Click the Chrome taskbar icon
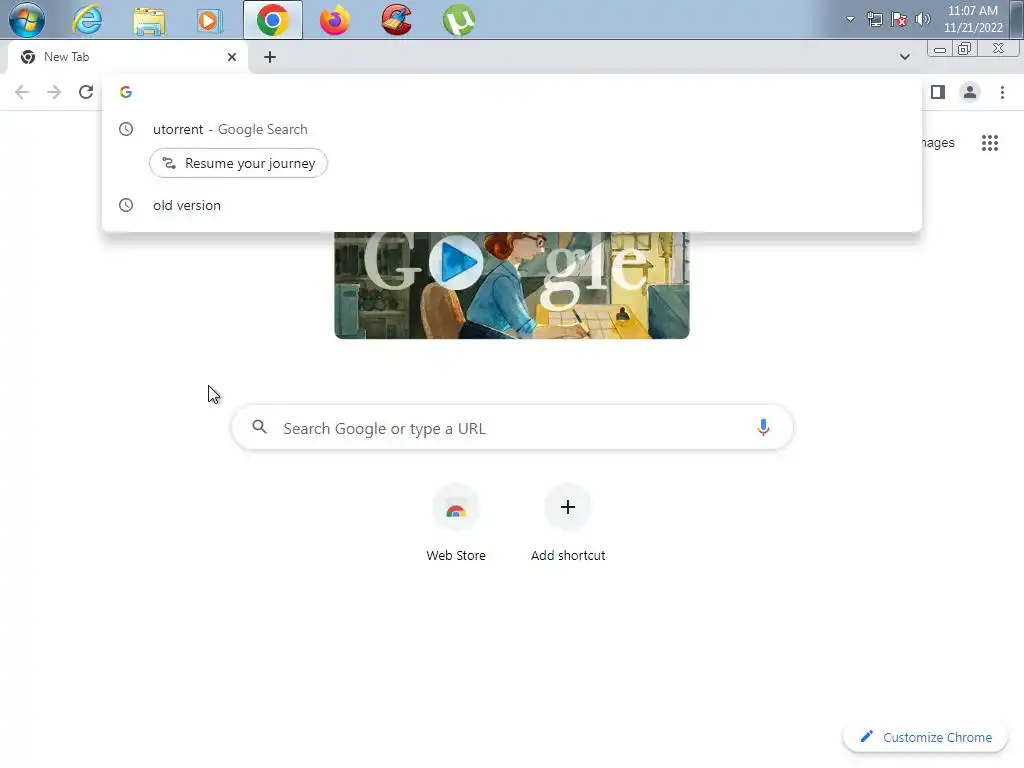1024x768 pixels. tap(273, 20)
